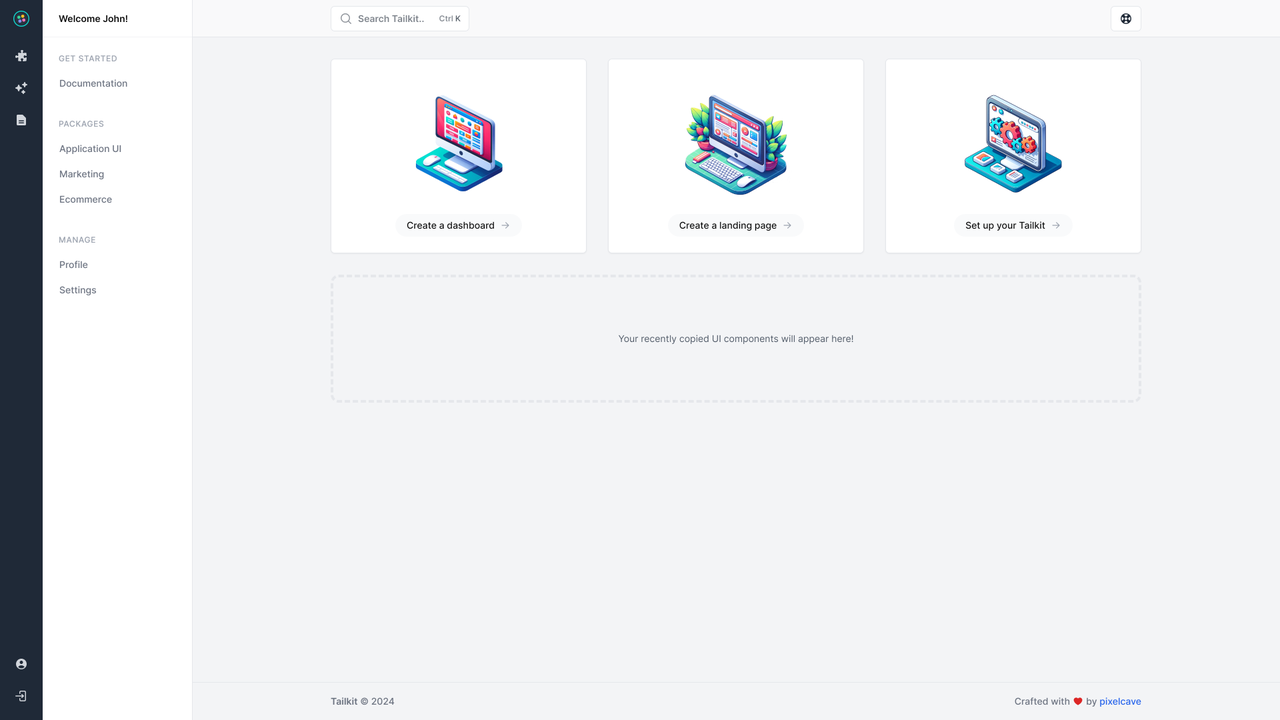
Task: Click the PACKAGES section label
Action: [x=81, y=124]
